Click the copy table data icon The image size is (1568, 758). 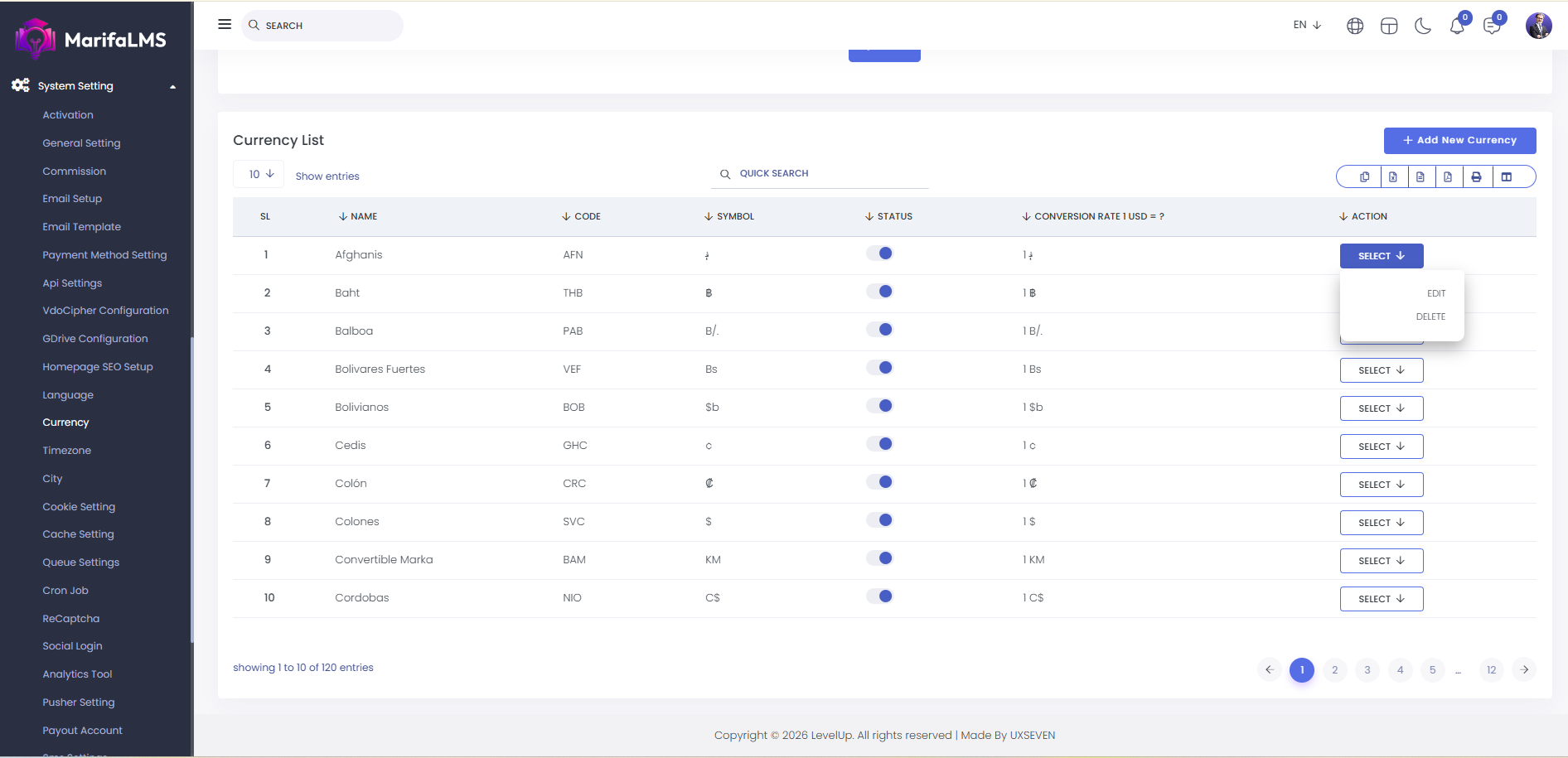point(1364,176)
